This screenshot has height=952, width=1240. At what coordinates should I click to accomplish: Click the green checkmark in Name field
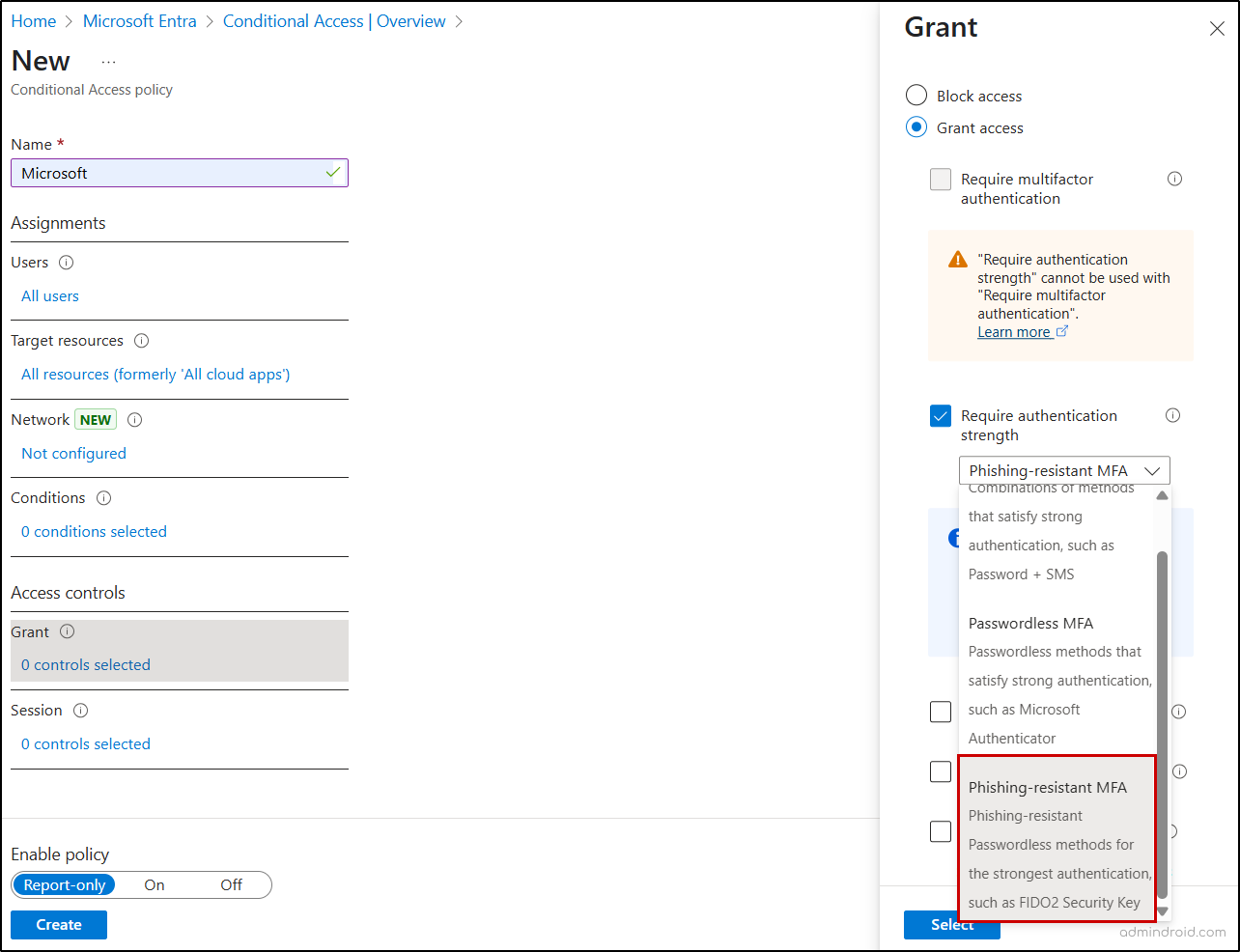coord(333,173)
